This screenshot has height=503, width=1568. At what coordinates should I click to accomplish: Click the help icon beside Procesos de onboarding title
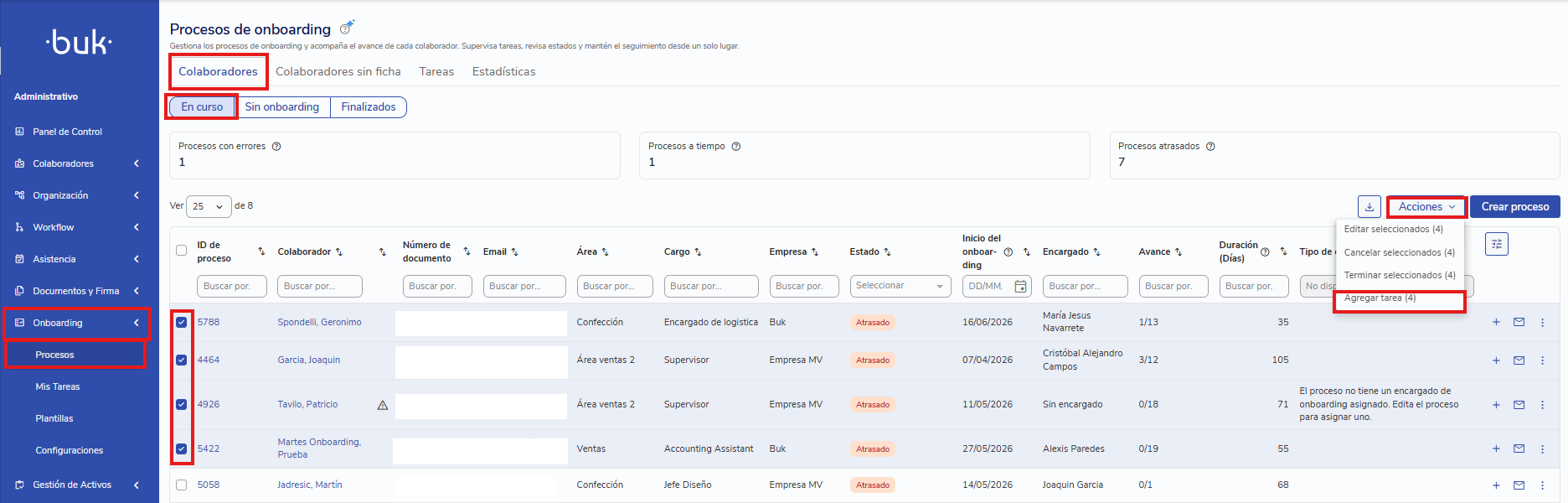point(346,29)
